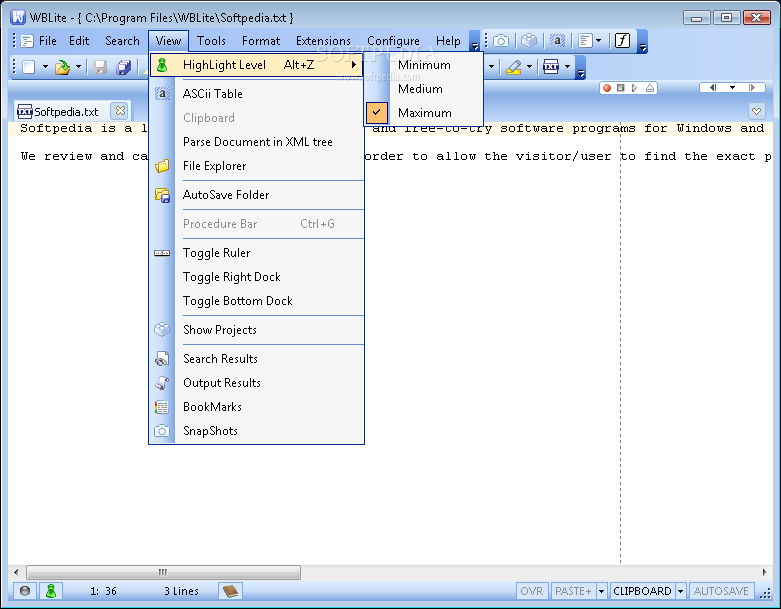
Task: Open the CLIPBOARD dropdown arrow
Action: tap(680, 591)
